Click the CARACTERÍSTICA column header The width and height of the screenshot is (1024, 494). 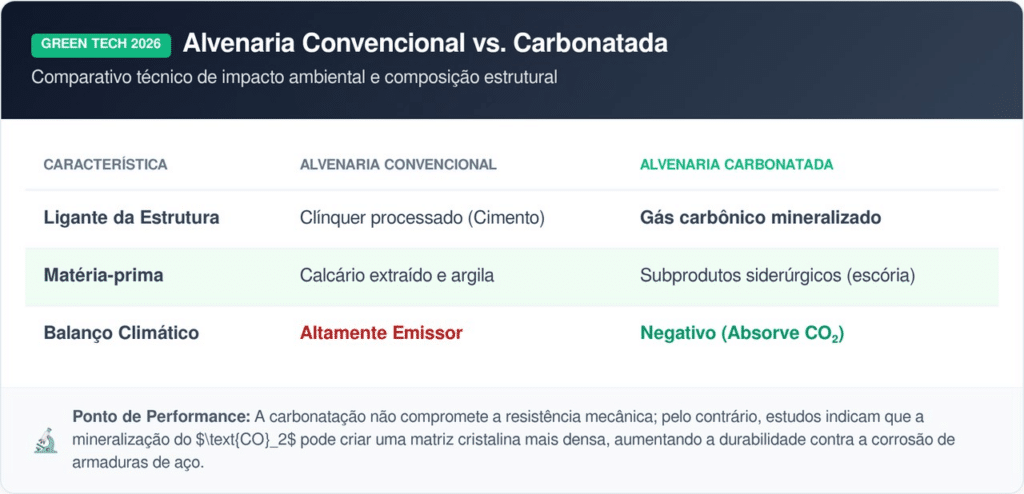click(x=106, y=164)
